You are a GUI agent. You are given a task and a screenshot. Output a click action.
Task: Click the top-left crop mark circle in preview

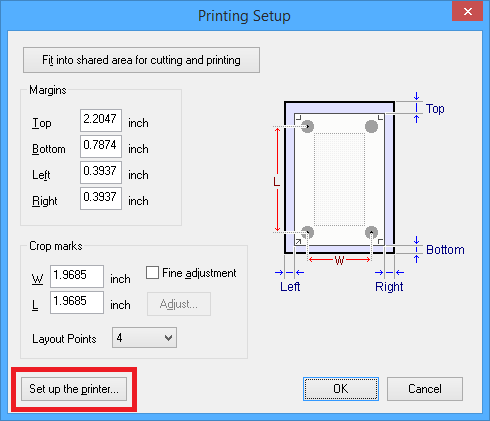click(307, 126)
